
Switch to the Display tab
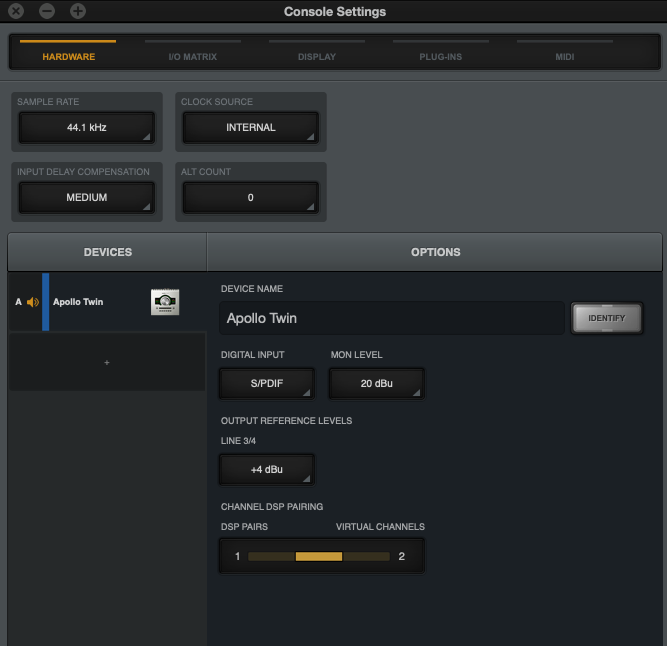coord(317,56)
